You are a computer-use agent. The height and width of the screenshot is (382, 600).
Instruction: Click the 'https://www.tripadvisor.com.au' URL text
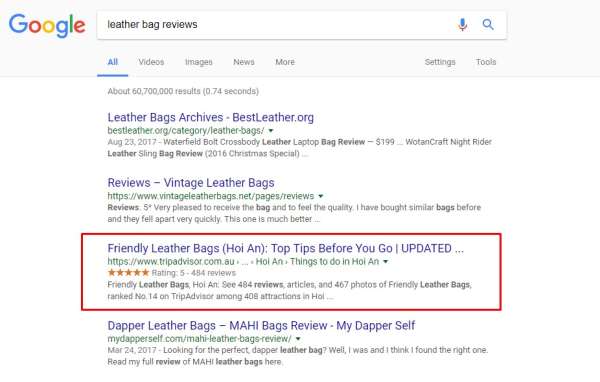(x=171, y=262)
